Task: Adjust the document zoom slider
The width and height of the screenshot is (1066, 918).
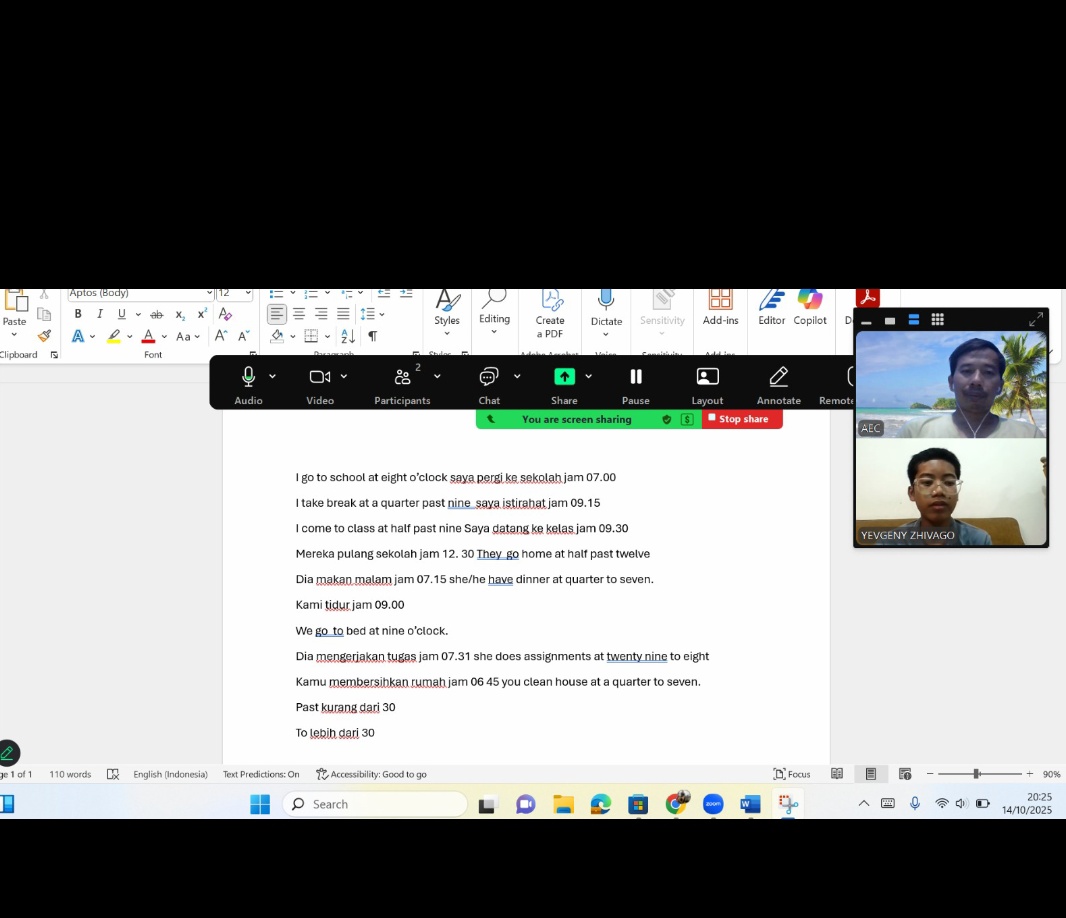Action: tap(977, 774)
